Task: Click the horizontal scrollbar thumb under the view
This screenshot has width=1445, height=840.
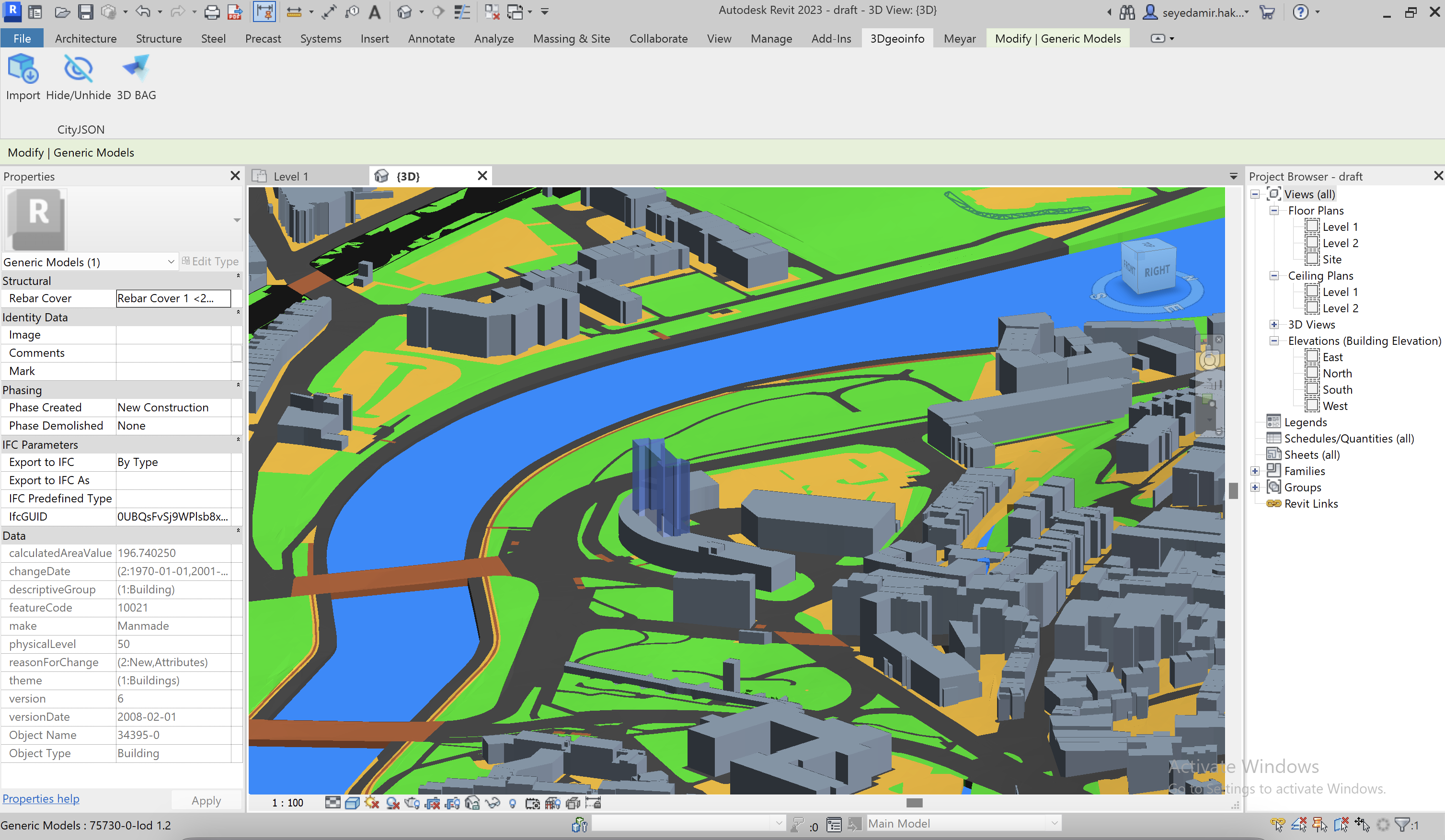Action: [x=914, y=803]
